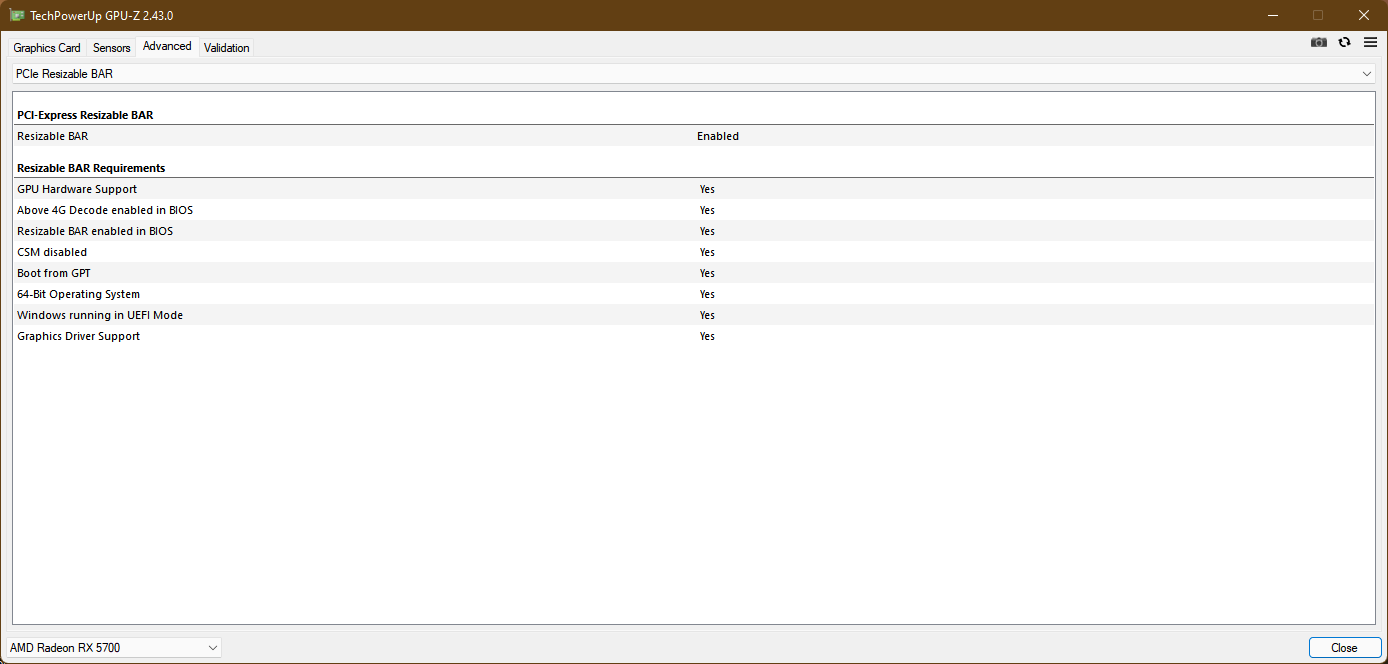
Task: Click the CSM disabled row
Action: 694,252
